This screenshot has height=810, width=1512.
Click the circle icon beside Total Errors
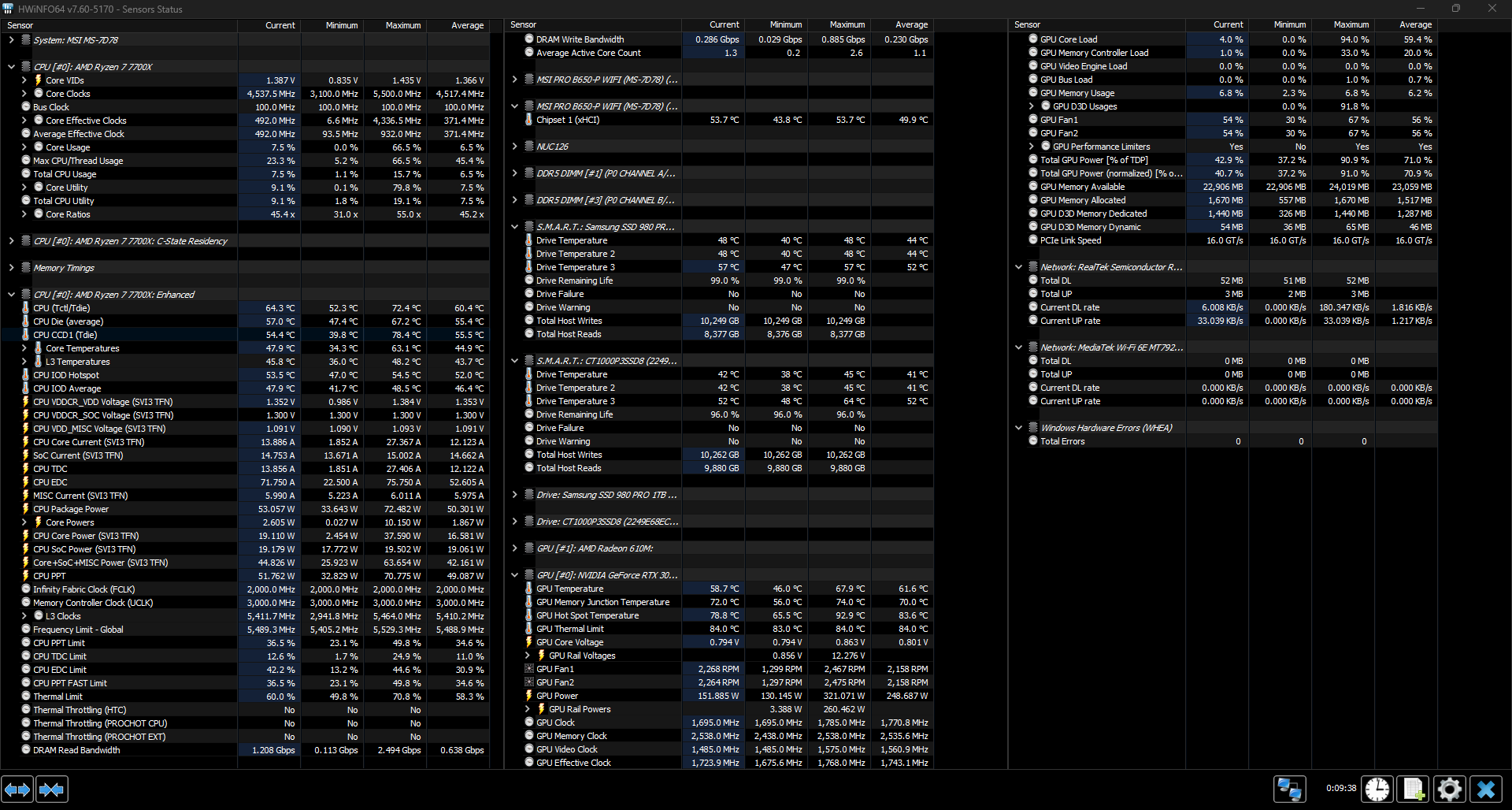click(1033, 440)
